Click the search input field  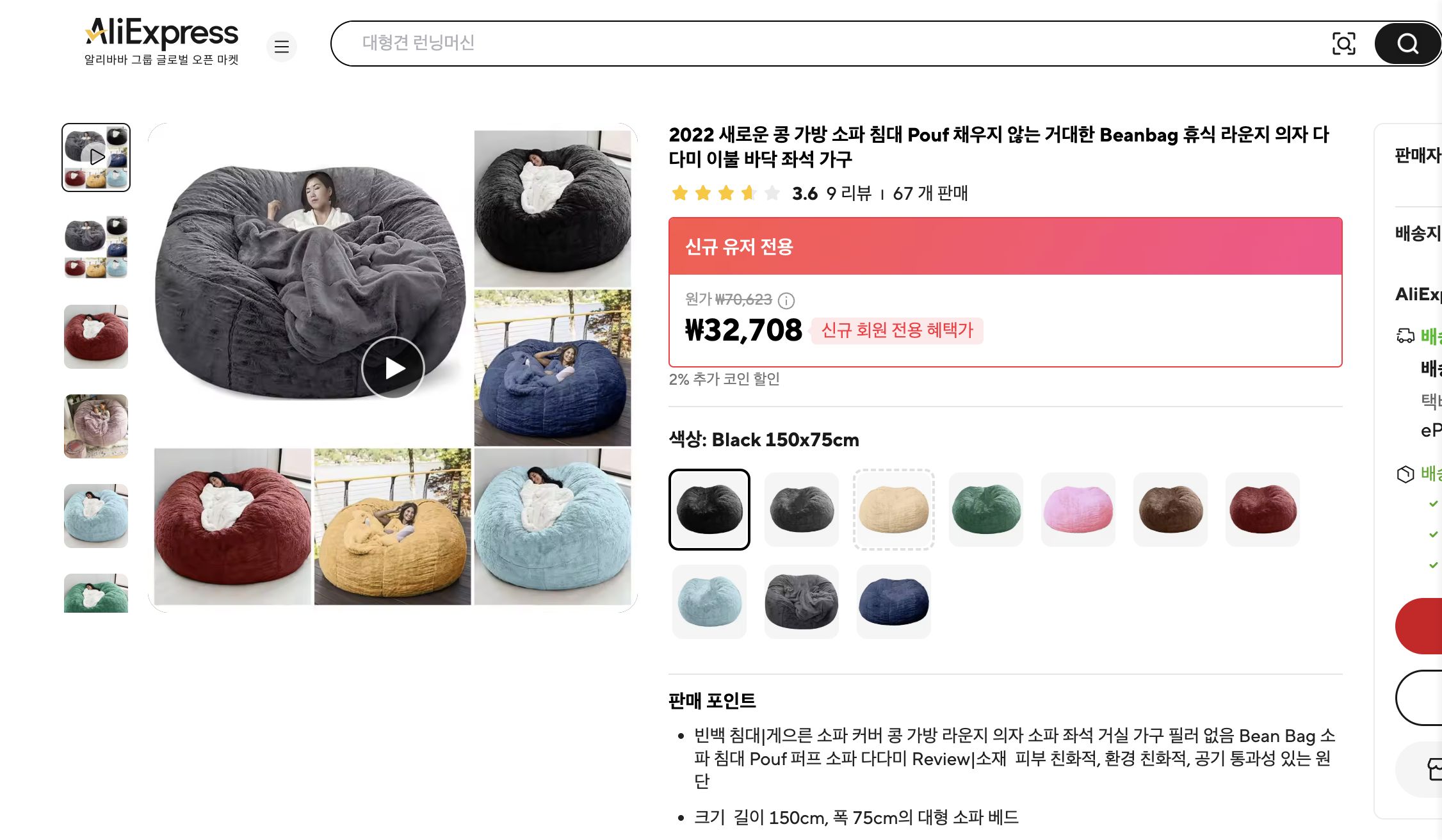click(768, 44)
